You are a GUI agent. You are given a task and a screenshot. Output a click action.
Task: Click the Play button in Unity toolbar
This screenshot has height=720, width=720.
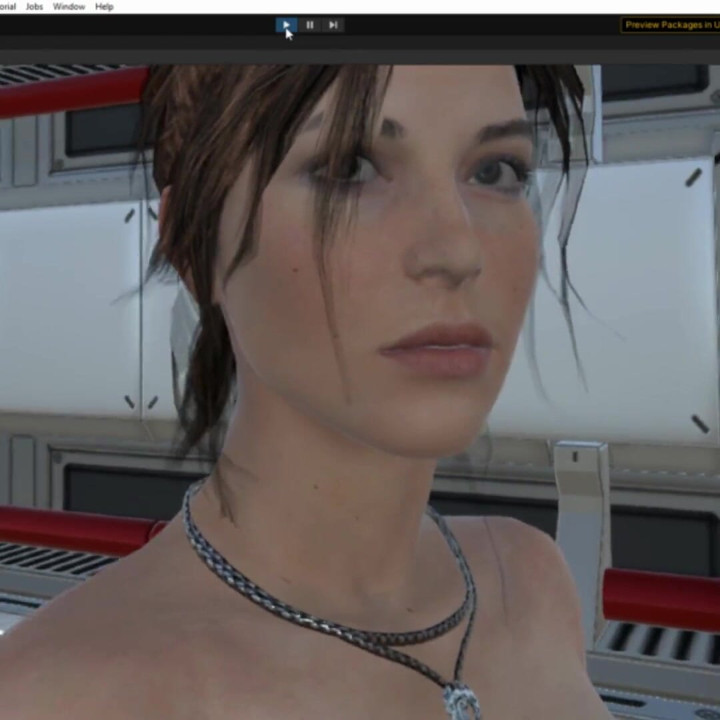(286, 25)
